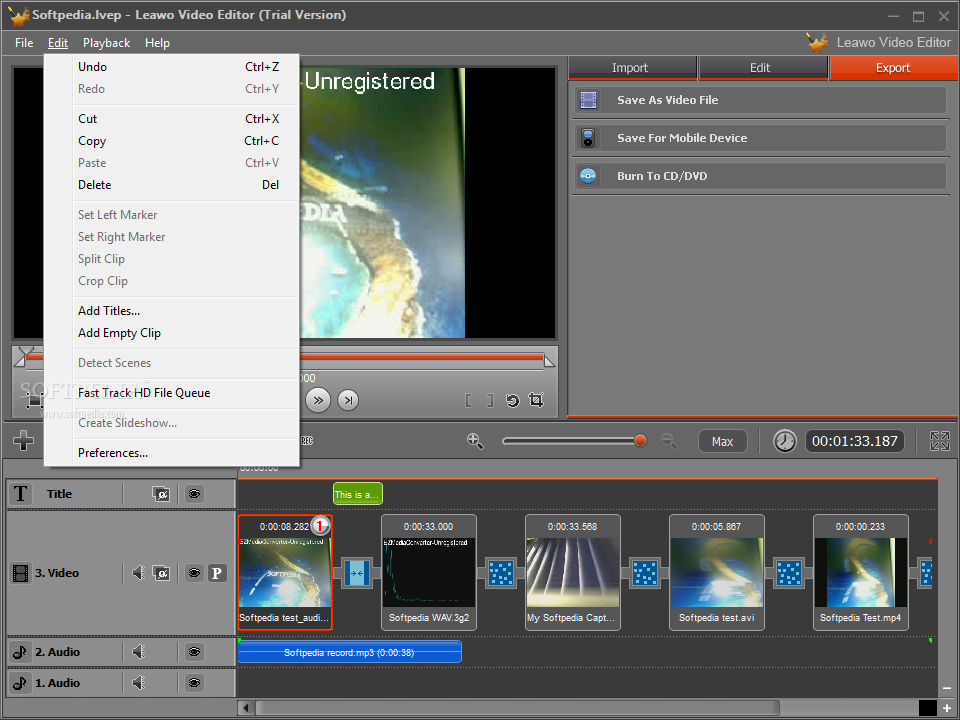The height and width of the screenshot is (720, 960).
Task: Click the Save For Mobile Device icon
Action: click(x=588, y=138)
